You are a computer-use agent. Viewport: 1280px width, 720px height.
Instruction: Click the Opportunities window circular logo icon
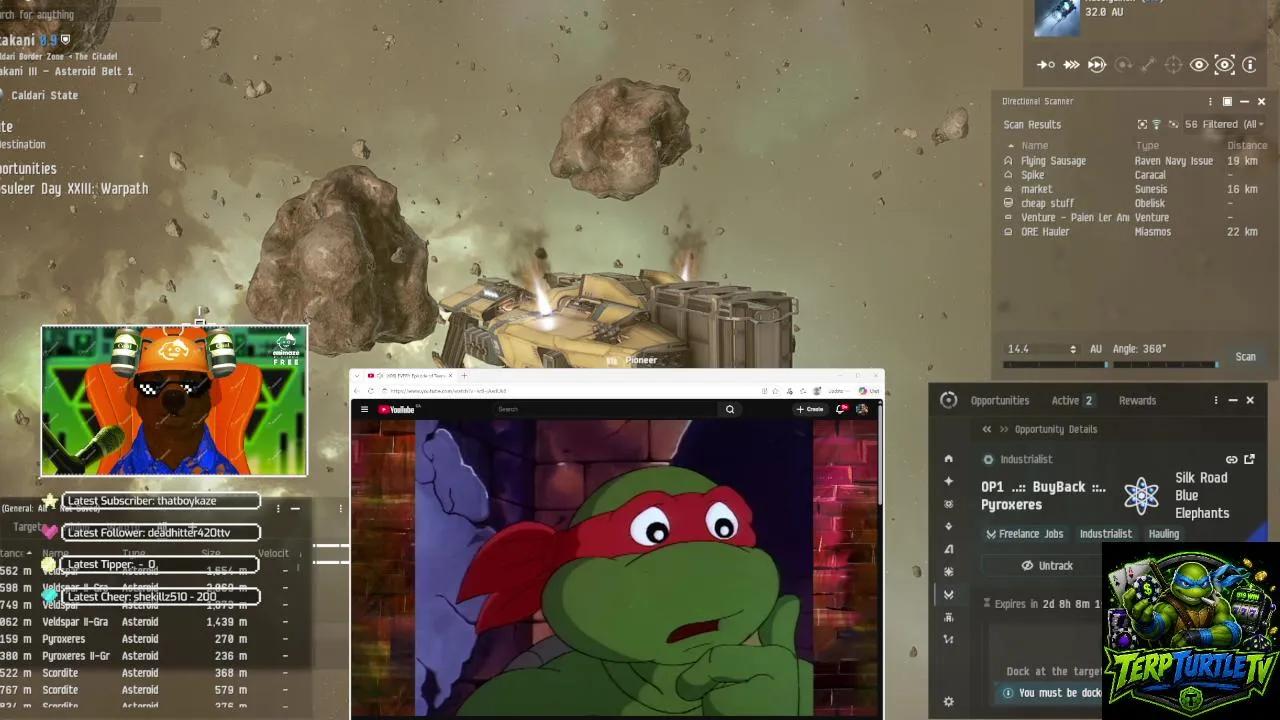(949, 400)
